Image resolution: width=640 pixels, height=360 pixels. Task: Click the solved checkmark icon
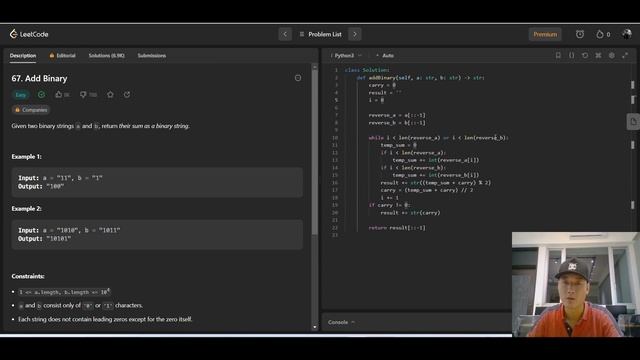tap(42, 95)
